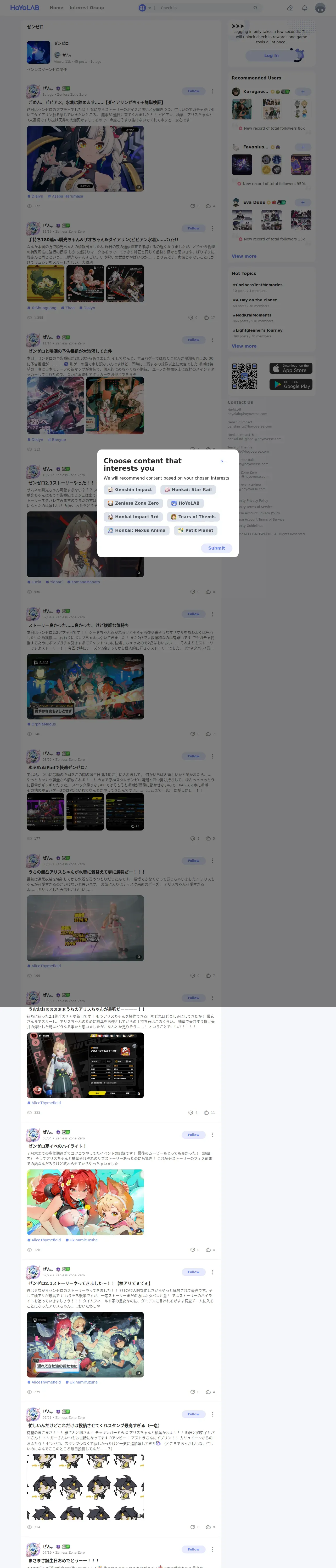Open the #A Day on the Planet topic

click(254, 300)
